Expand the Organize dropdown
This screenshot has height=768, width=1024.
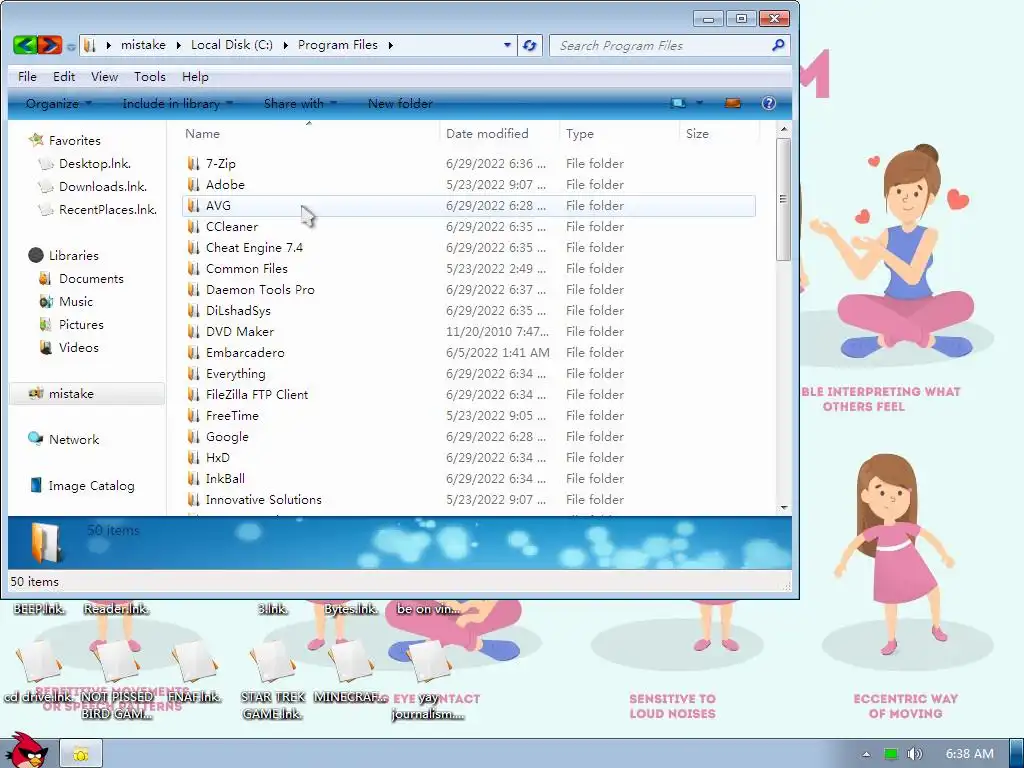[89, 103]
